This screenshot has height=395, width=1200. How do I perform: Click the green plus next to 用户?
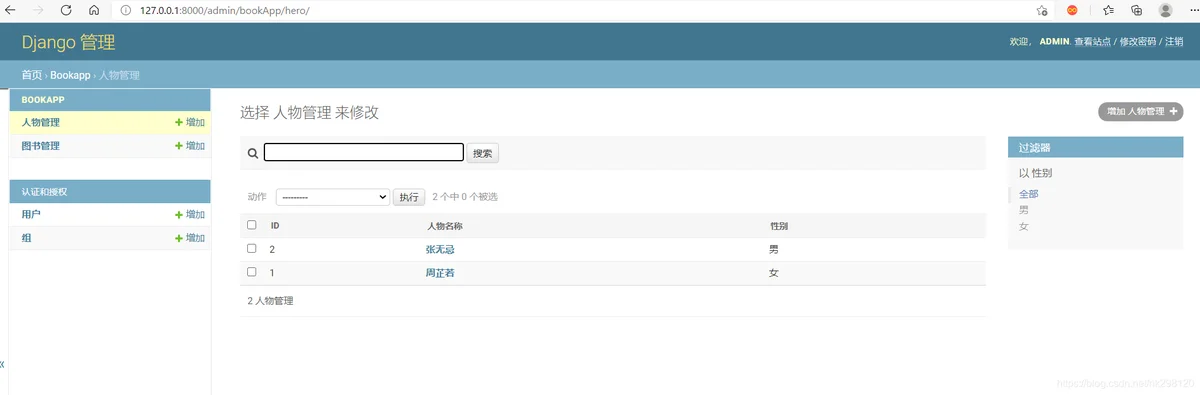[x=179, y=215]
